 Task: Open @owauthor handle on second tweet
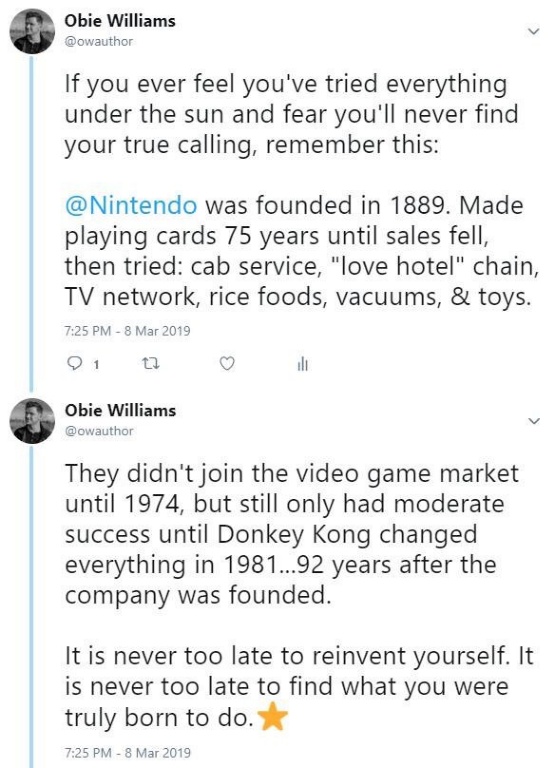click(98, 431)
